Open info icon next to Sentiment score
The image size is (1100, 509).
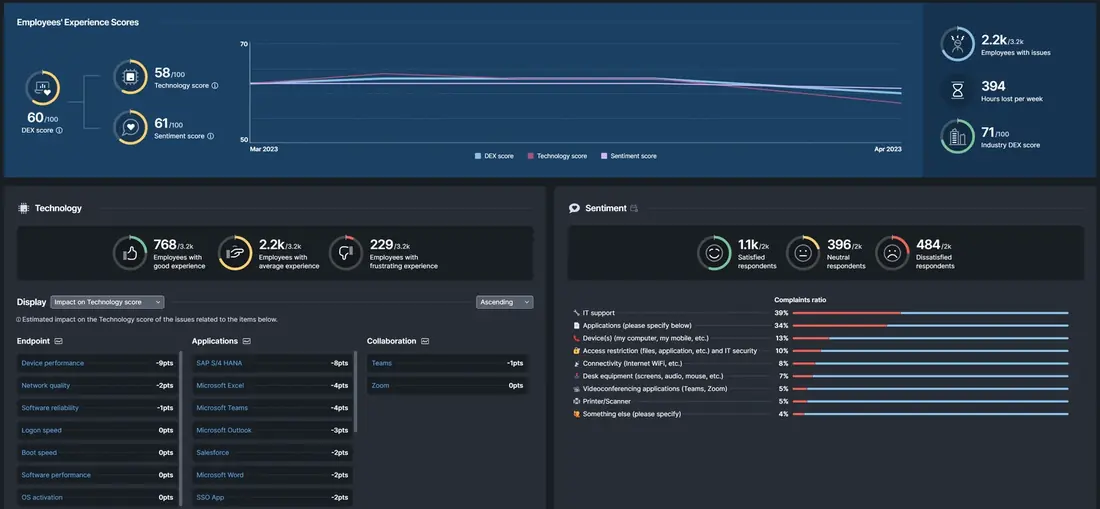tap(210, 136)
